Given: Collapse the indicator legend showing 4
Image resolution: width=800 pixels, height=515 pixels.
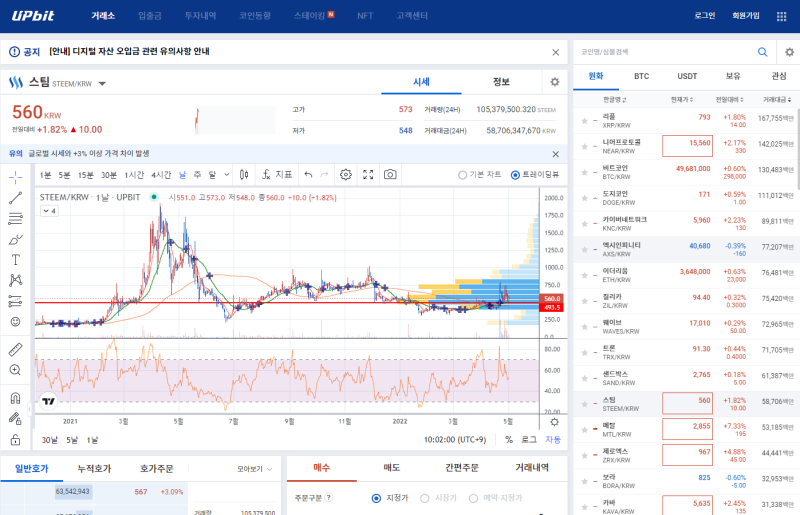Looking at the screenshot, I should [x=49, y=211].
